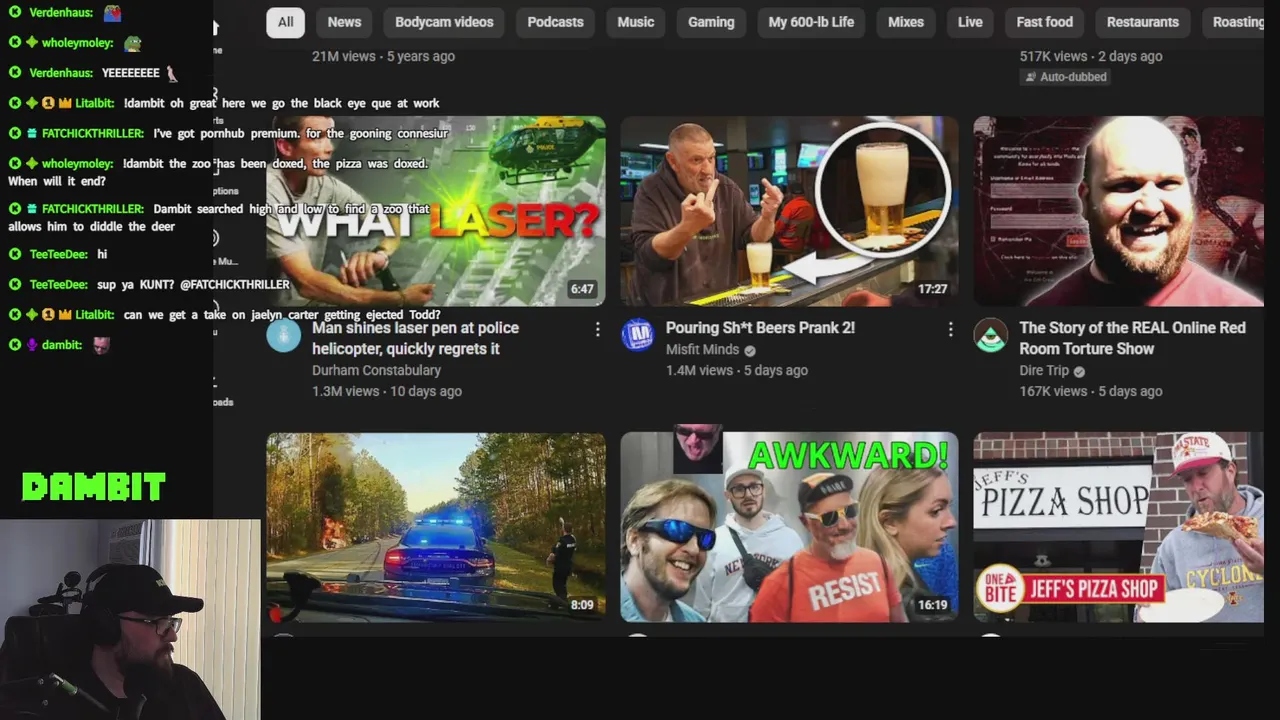Image resolution: width=1280 pixels, height=720 pixels.
Task: Select the News filter chip
Action: click(344, 22)
